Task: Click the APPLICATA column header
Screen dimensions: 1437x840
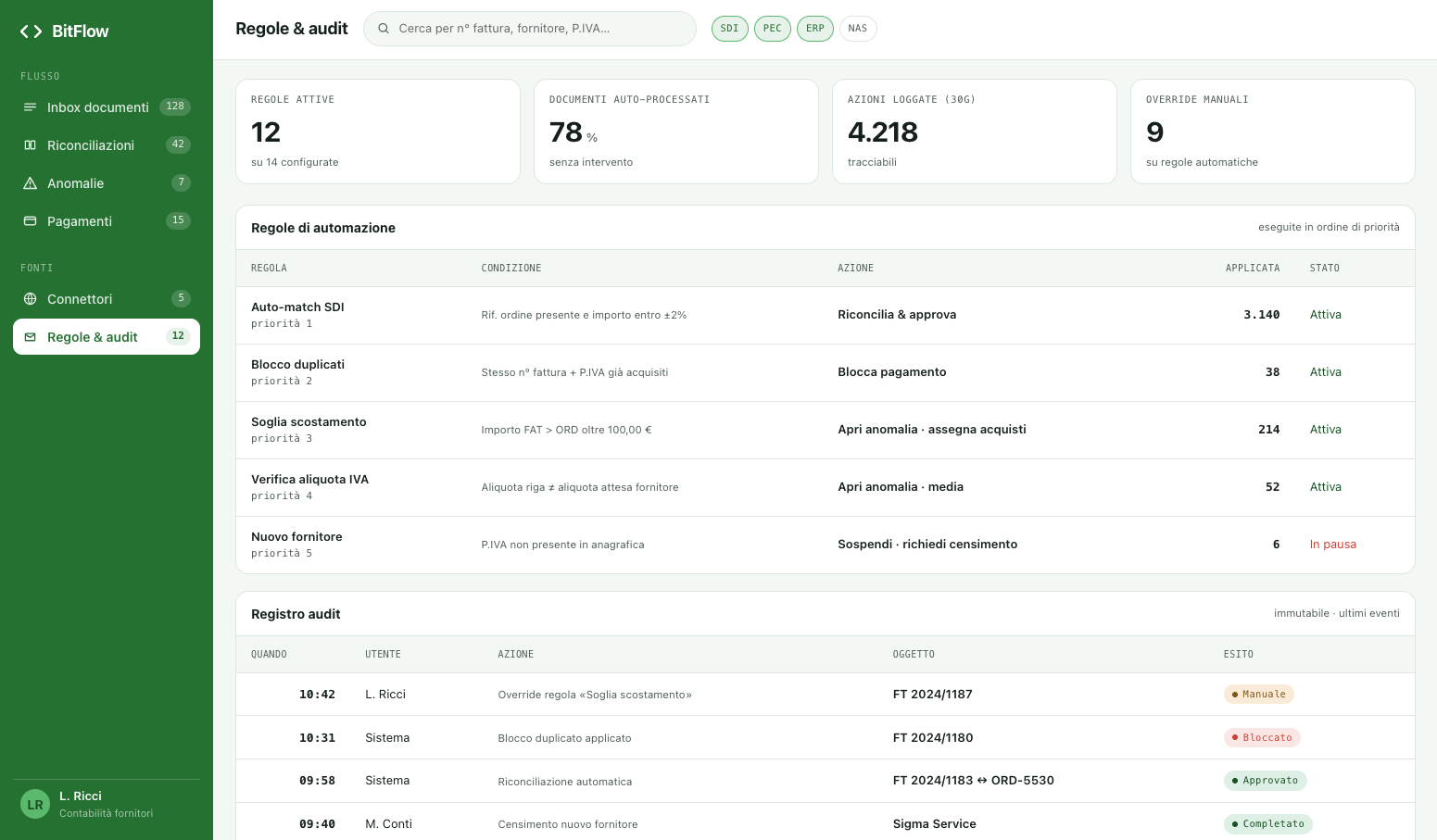Action: point(1253,269)
